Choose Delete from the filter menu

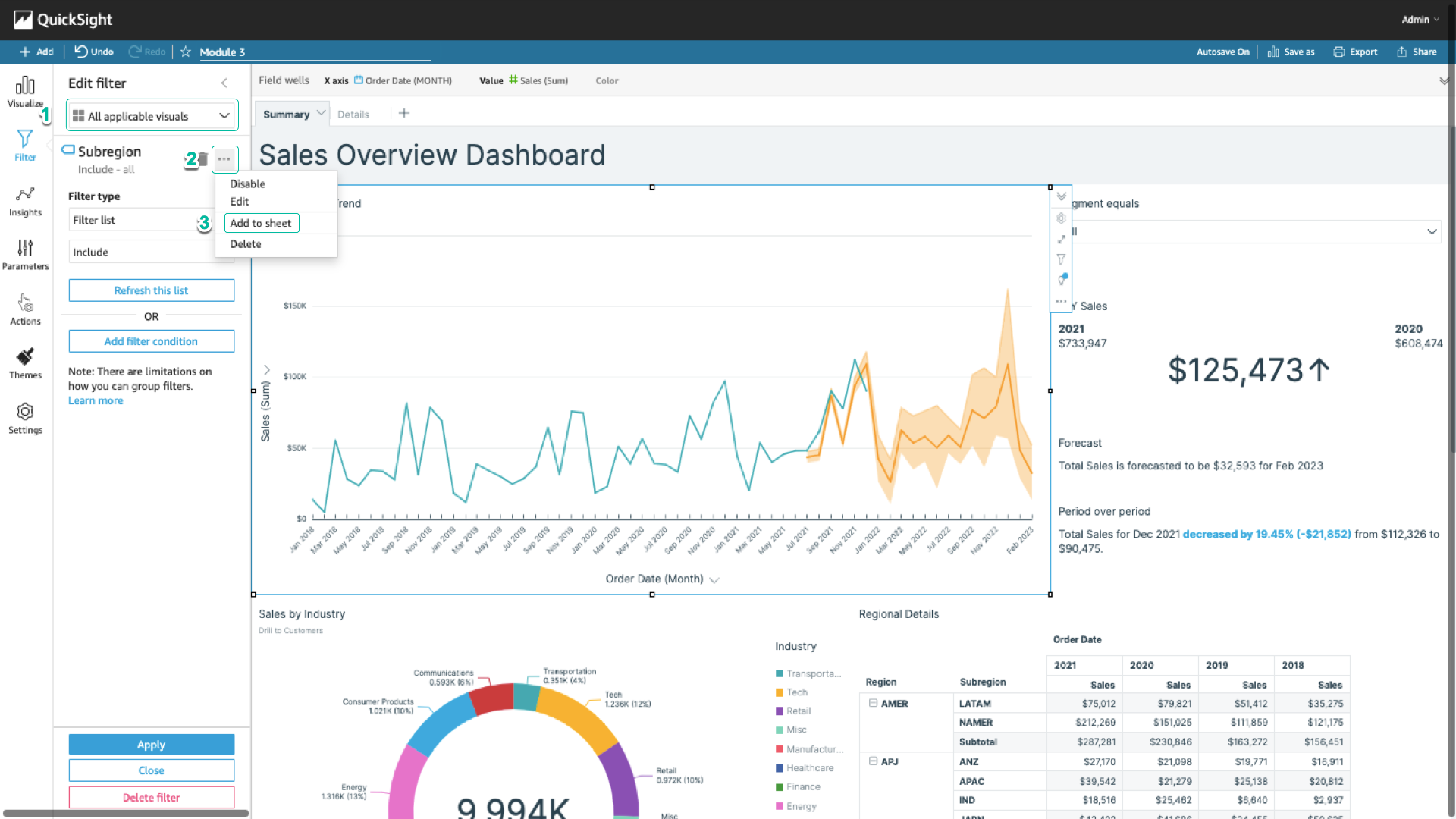click(x=245, y=244)
